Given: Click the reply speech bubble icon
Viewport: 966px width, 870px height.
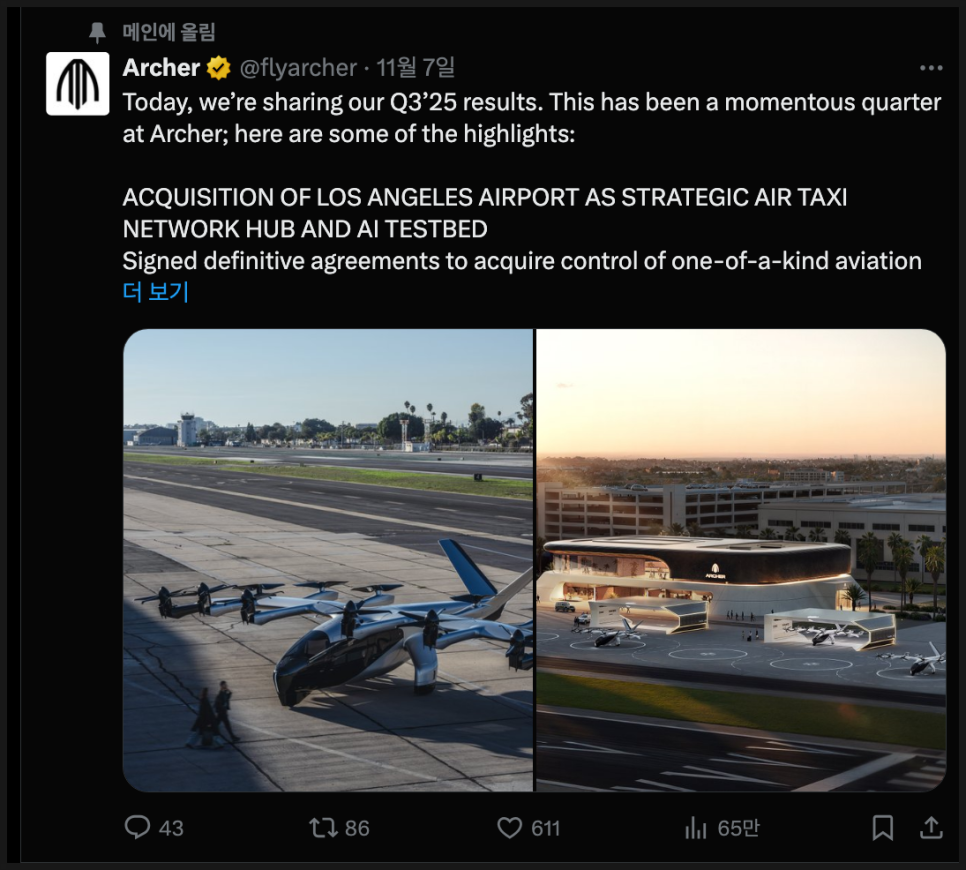Looking at the screenshot, I should coord(137,828).
